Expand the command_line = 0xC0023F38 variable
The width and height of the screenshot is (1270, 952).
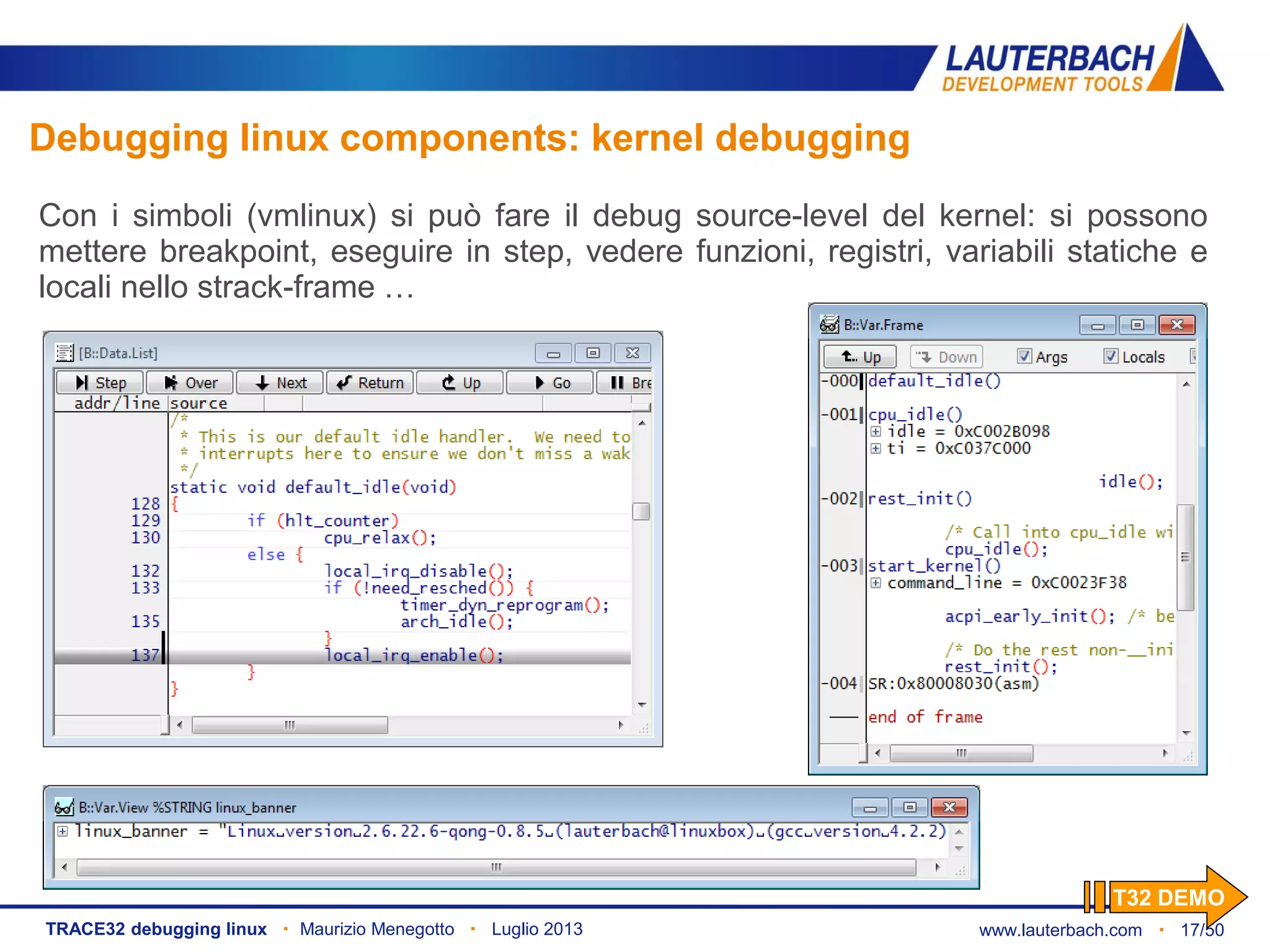click(x=875, y=583)
